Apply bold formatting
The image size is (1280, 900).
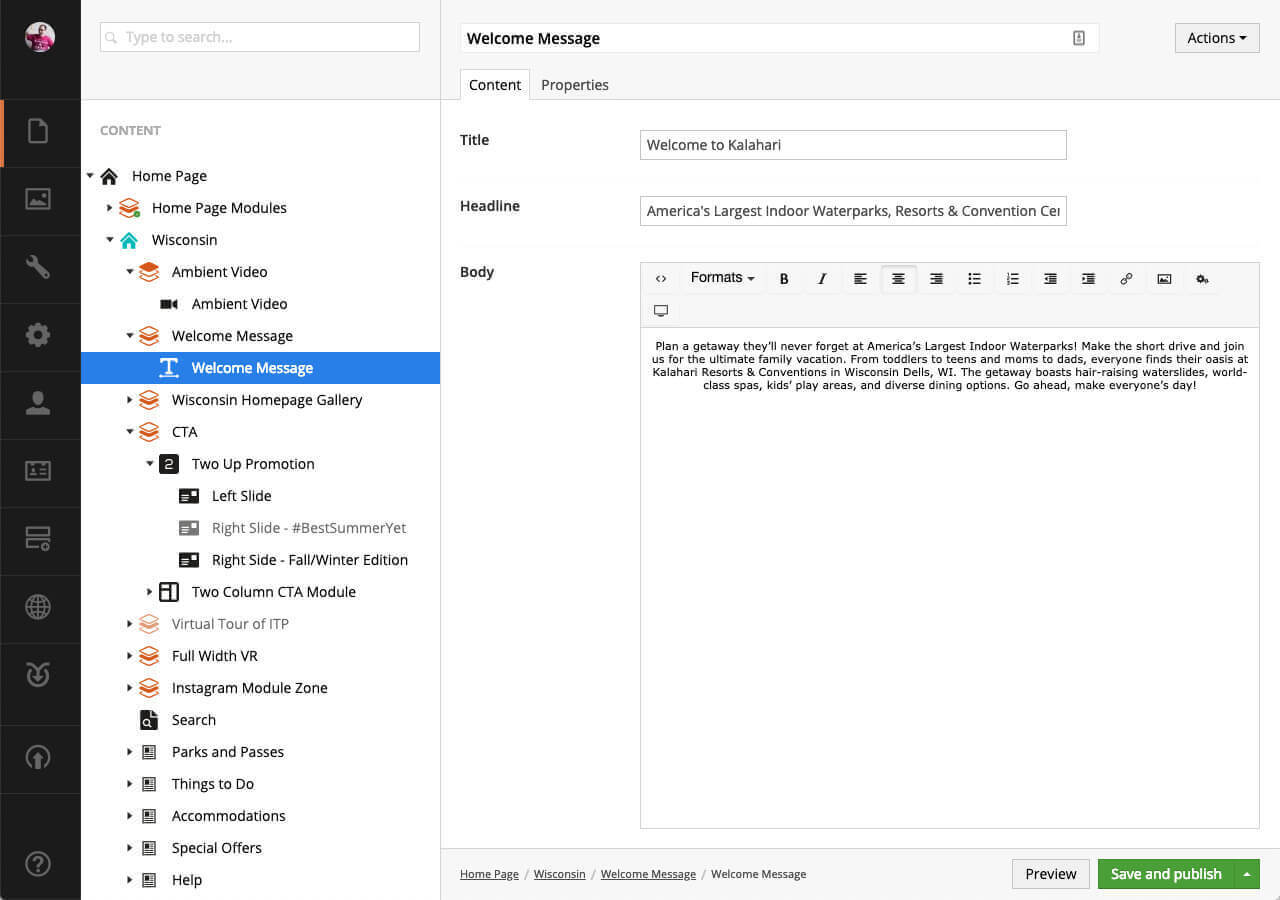coord(784,279)
